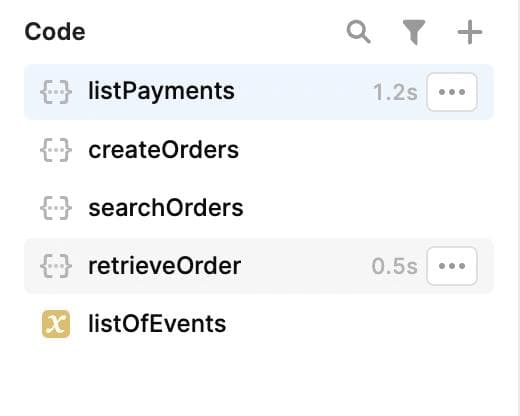Click the curly-brace icon beside listPayments
Screen dimensions: 520x416
click(x=56, y=92)
